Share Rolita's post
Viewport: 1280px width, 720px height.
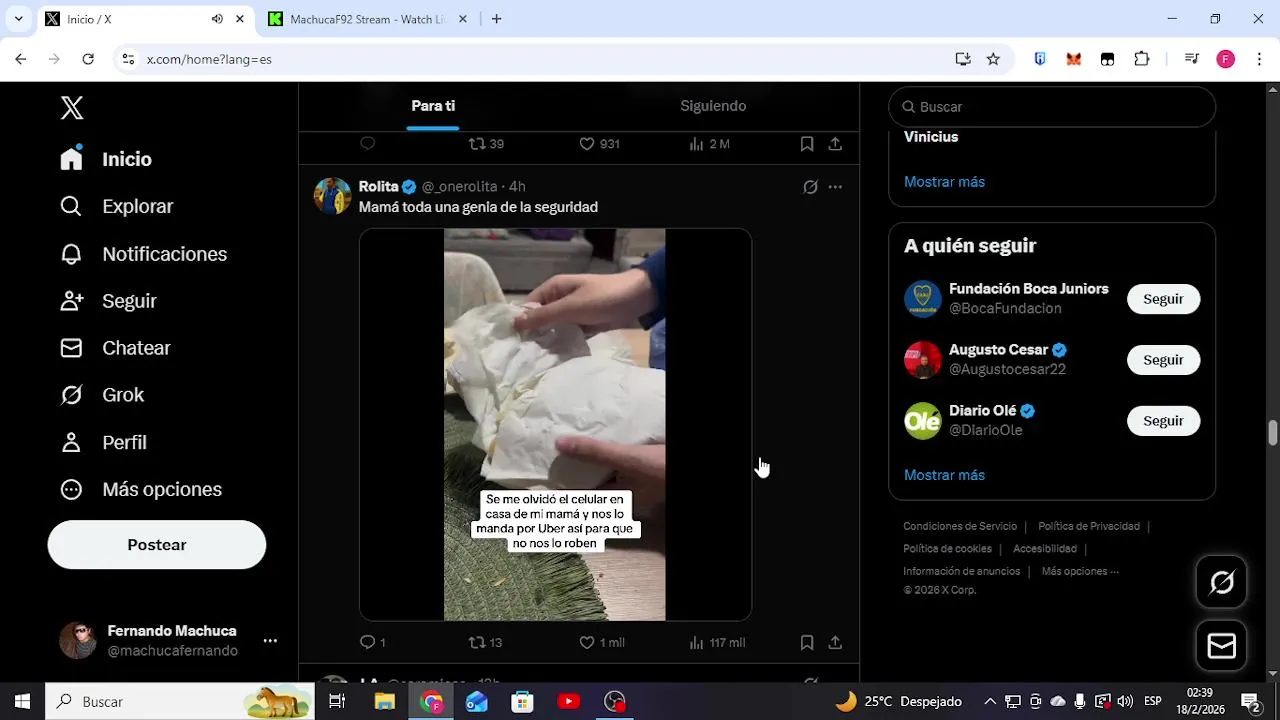(x=835, y=642)
